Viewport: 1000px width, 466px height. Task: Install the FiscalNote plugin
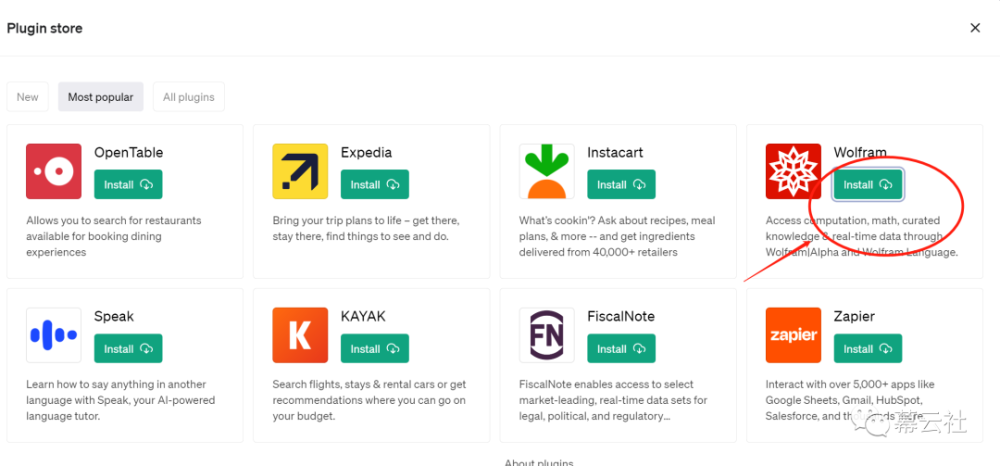click(x=621, y=349)
